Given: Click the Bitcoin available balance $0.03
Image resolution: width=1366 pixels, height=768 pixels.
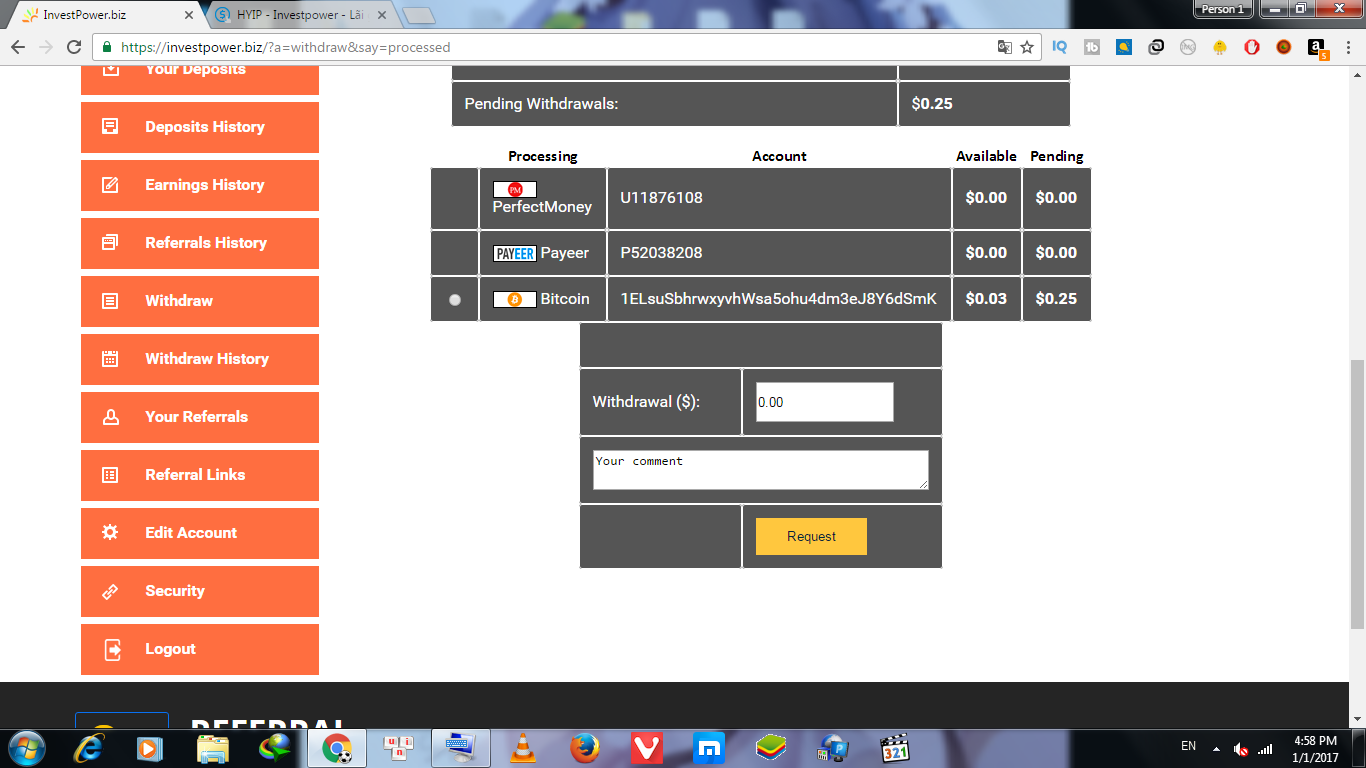Looking at the screenshot, I should (986, 299).
